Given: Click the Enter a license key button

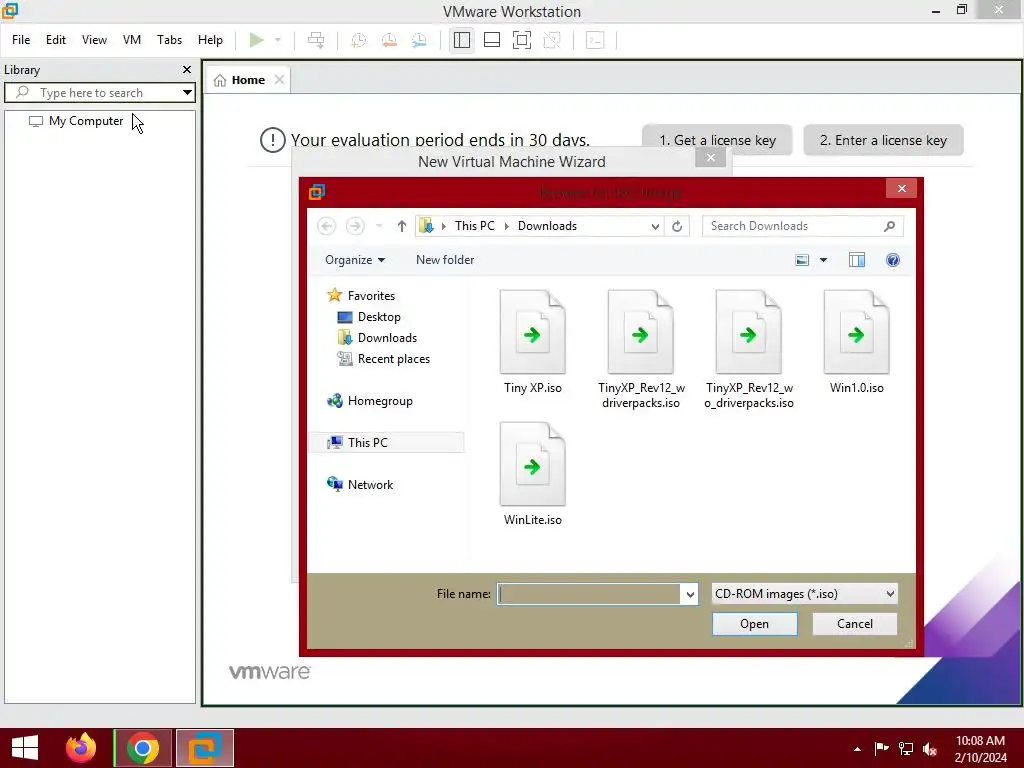Looking at the screenshot, I should [883, 140].
